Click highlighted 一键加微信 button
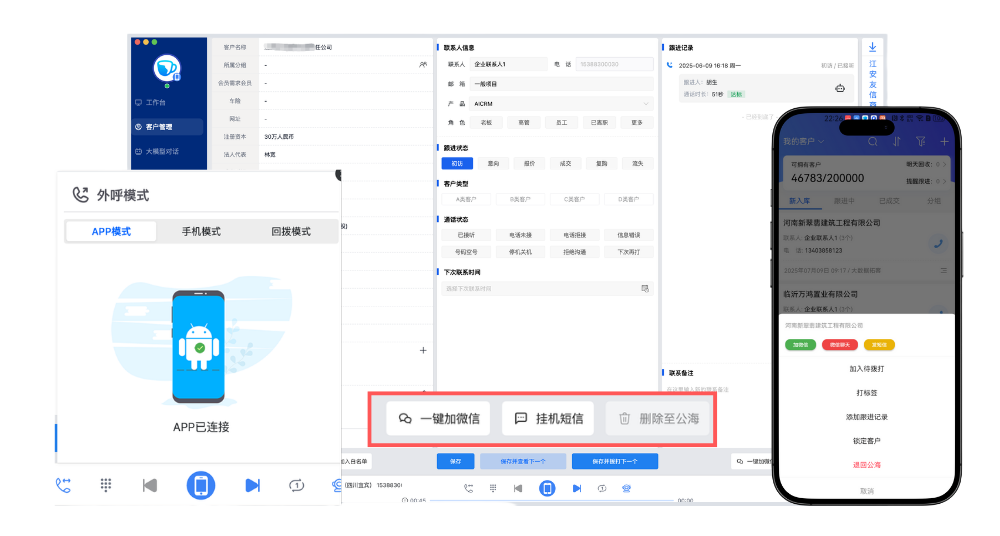Image resolution: width=1000 pixels, height=536 pixels. point(439,419)
